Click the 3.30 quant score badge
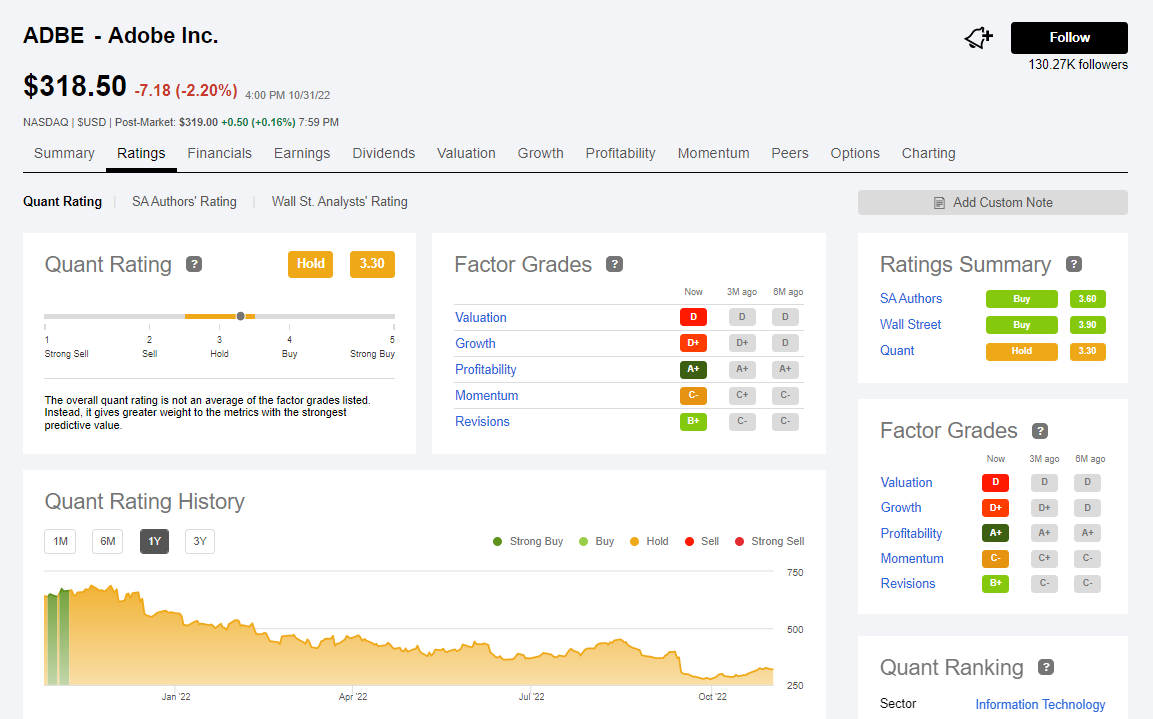The height and width of the screenshot is (719, 1153). pyautogui.click(x=372, y=264)
